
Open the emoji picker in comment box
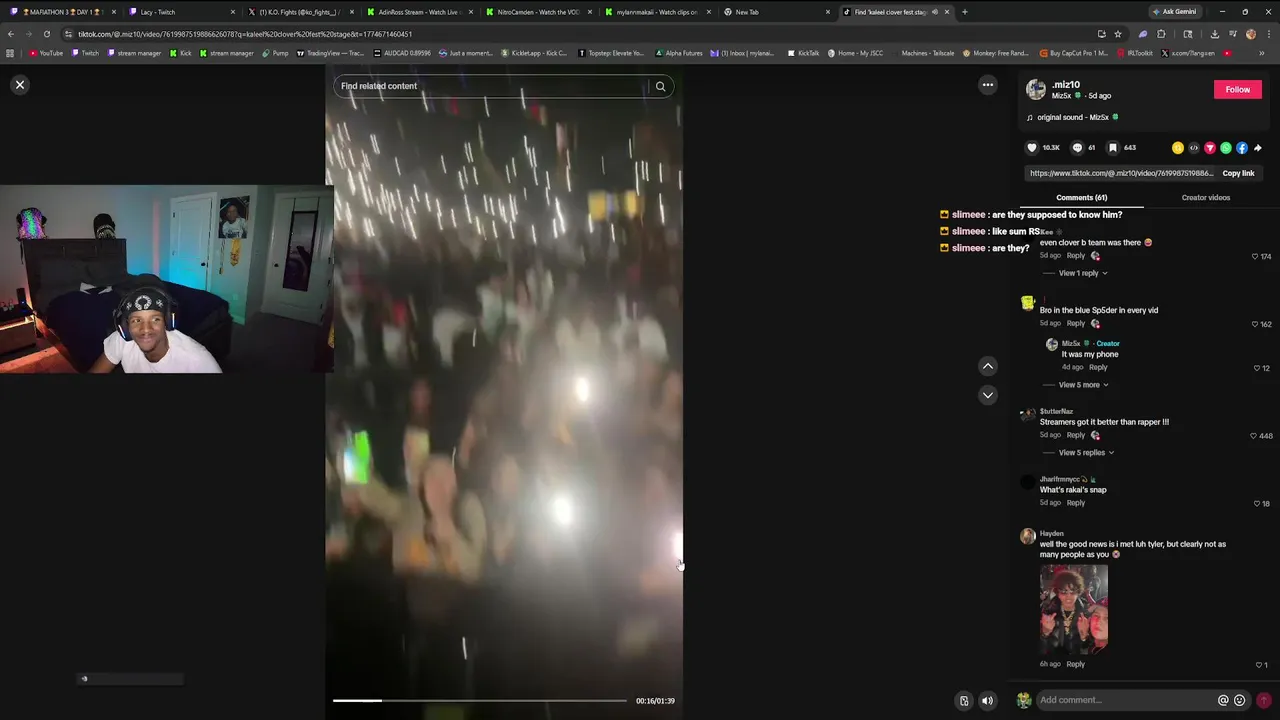point(1240,701)
